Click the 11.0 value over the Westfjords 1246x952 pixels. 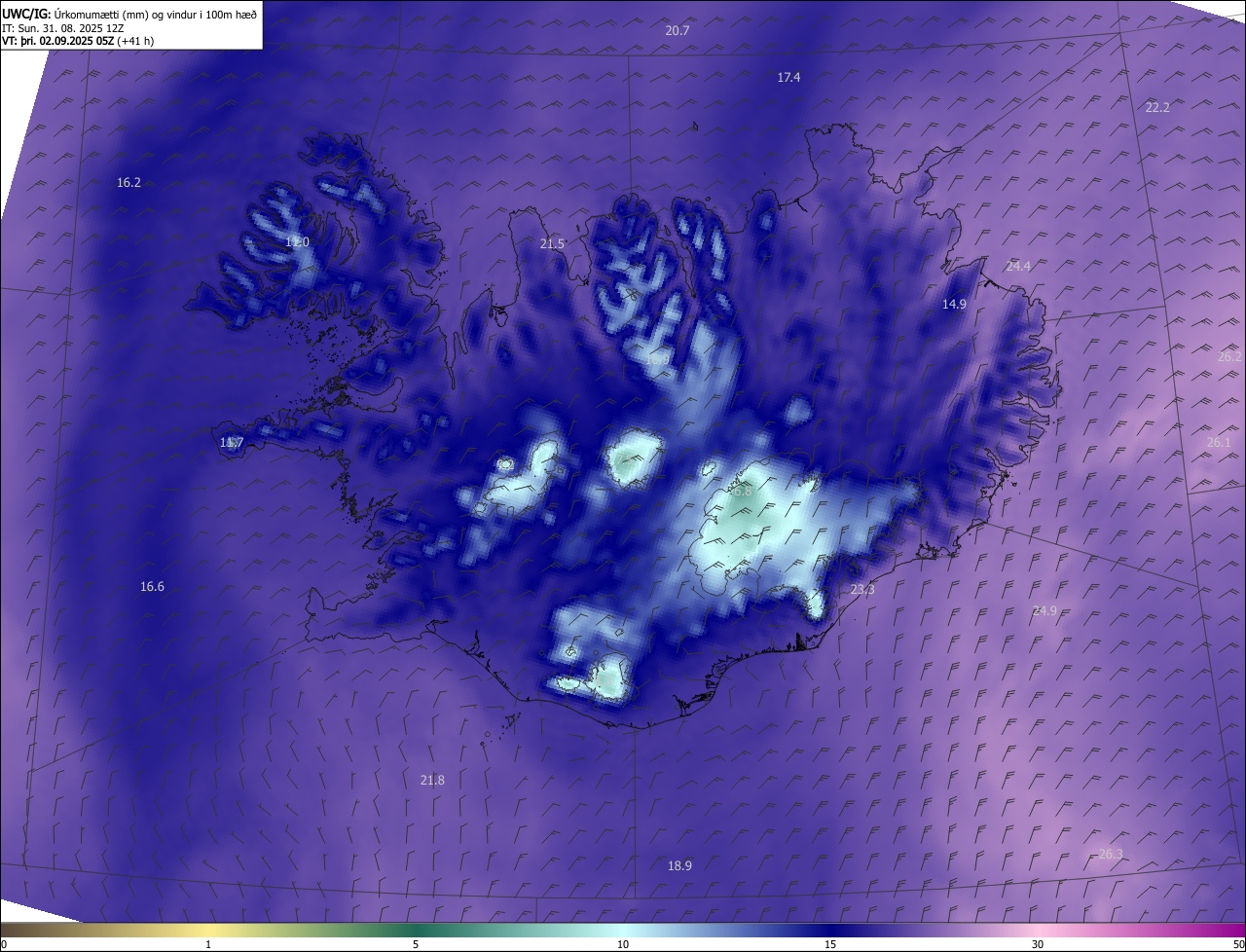(x=297, y=241)
